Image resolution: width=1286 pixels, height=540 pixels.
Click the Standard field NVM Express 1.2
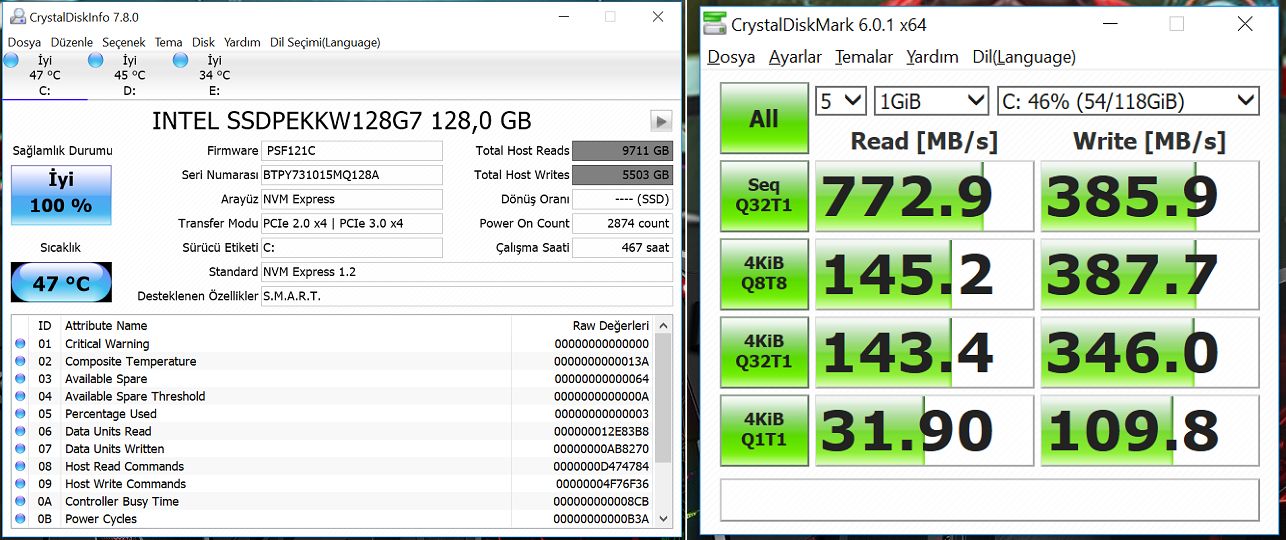(x=467, y=272)
